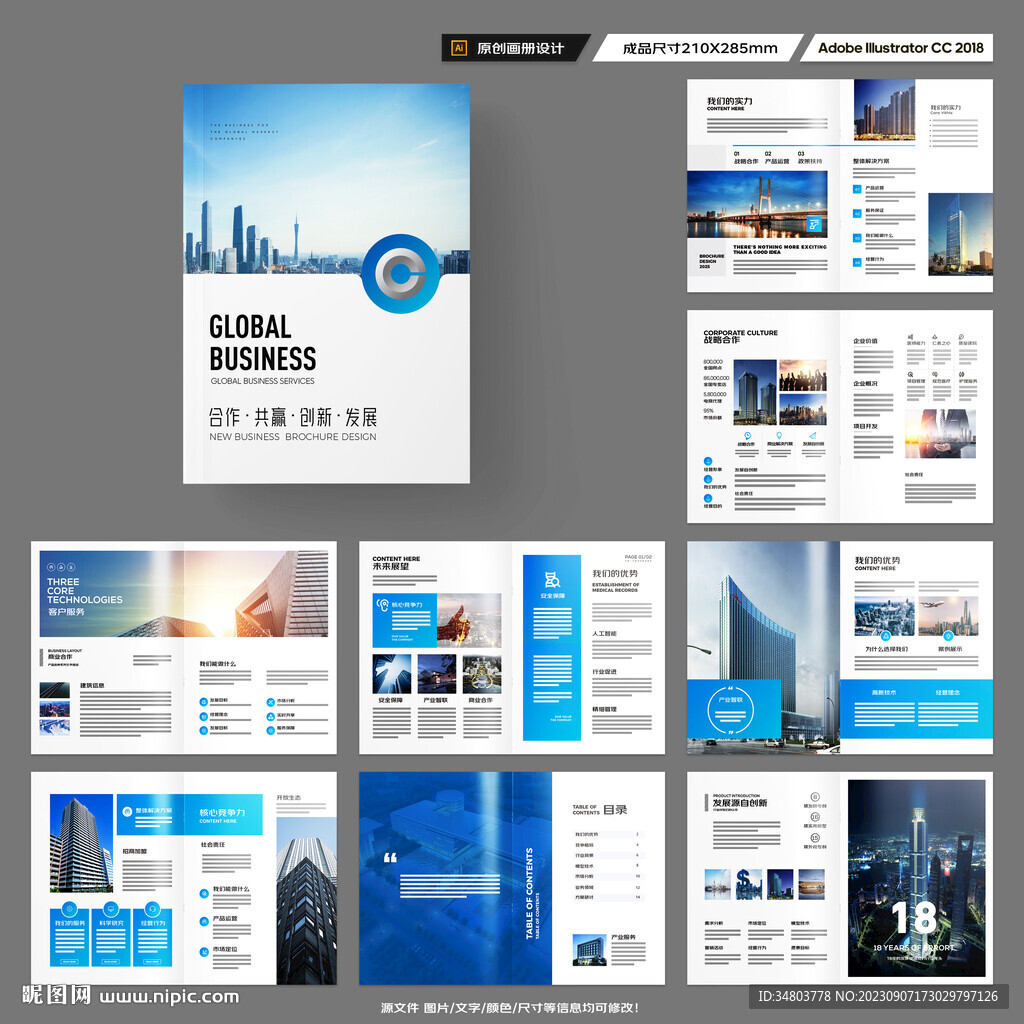Image resolution: width=1024 pixels, height=1024 pixels.
Task: Click the blue circle icon above 经营形象
Action: [x=708, y=461]
